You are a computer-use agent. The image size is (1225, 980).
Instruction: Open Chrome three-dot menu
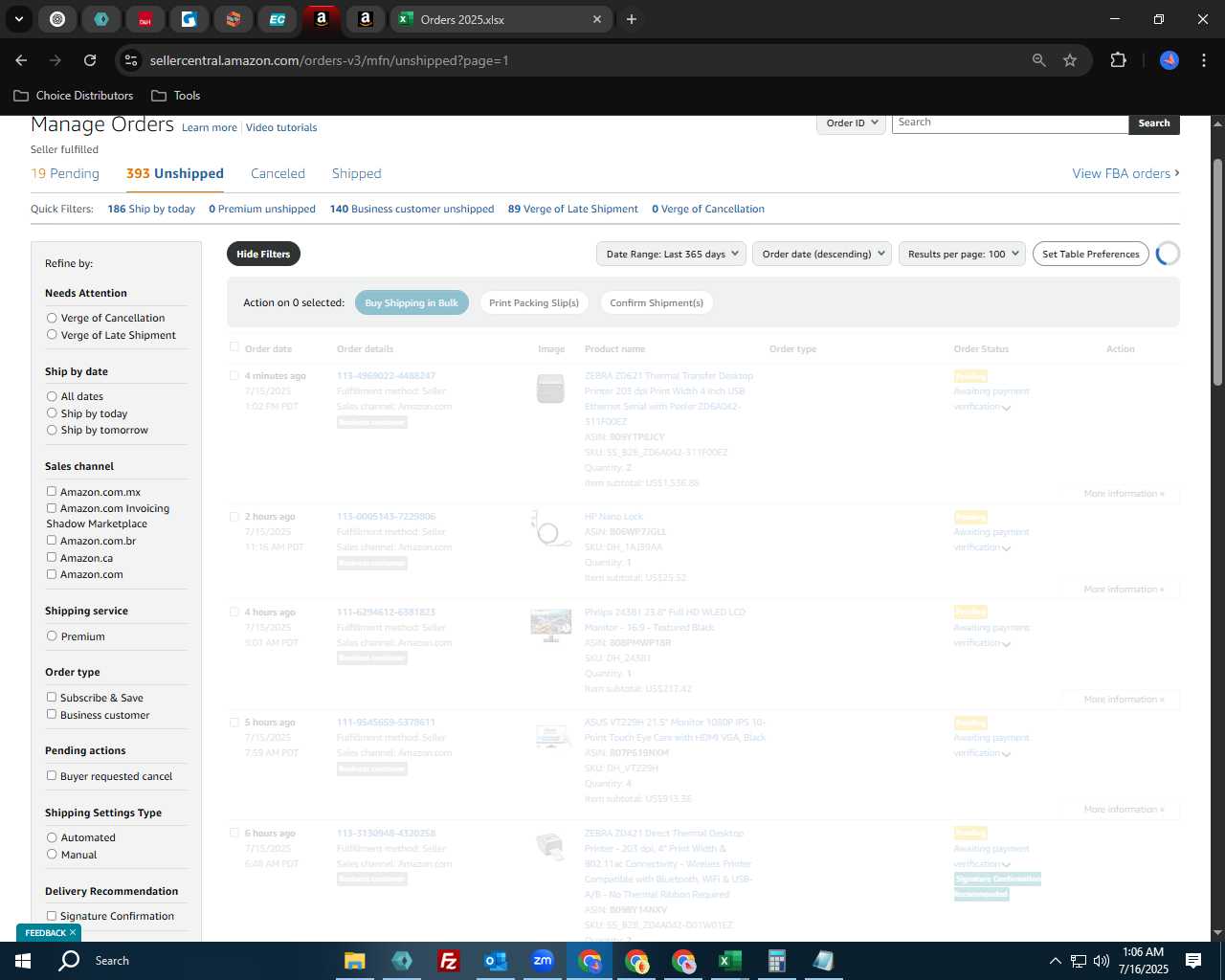click(x=1202, y=60)
